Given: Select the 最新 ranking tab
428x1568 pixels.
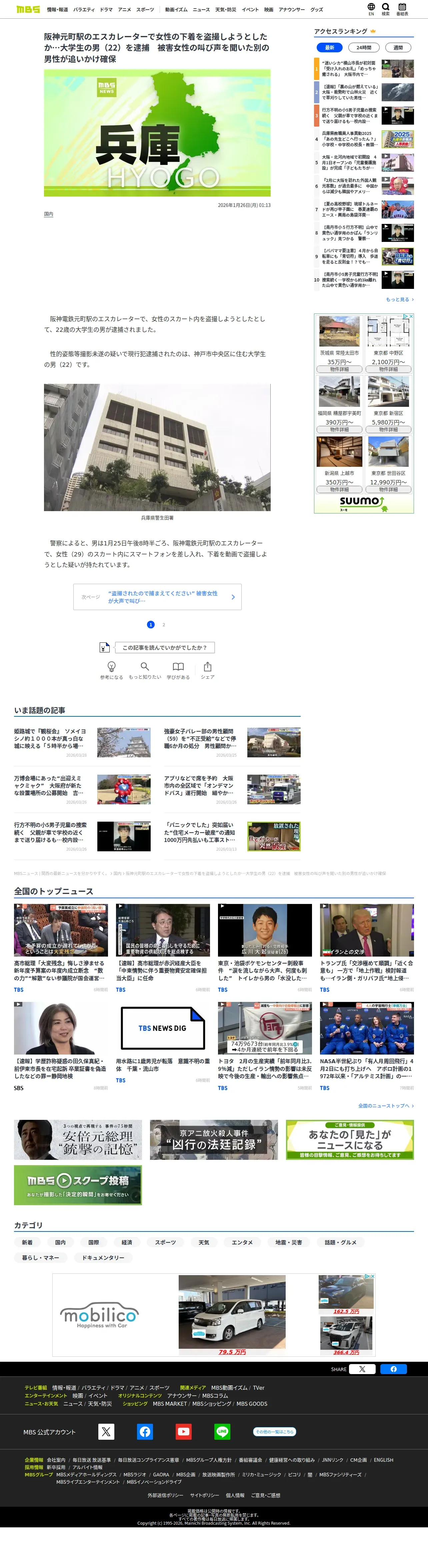Looking at the screenshot, I should (x=329, y=47).
